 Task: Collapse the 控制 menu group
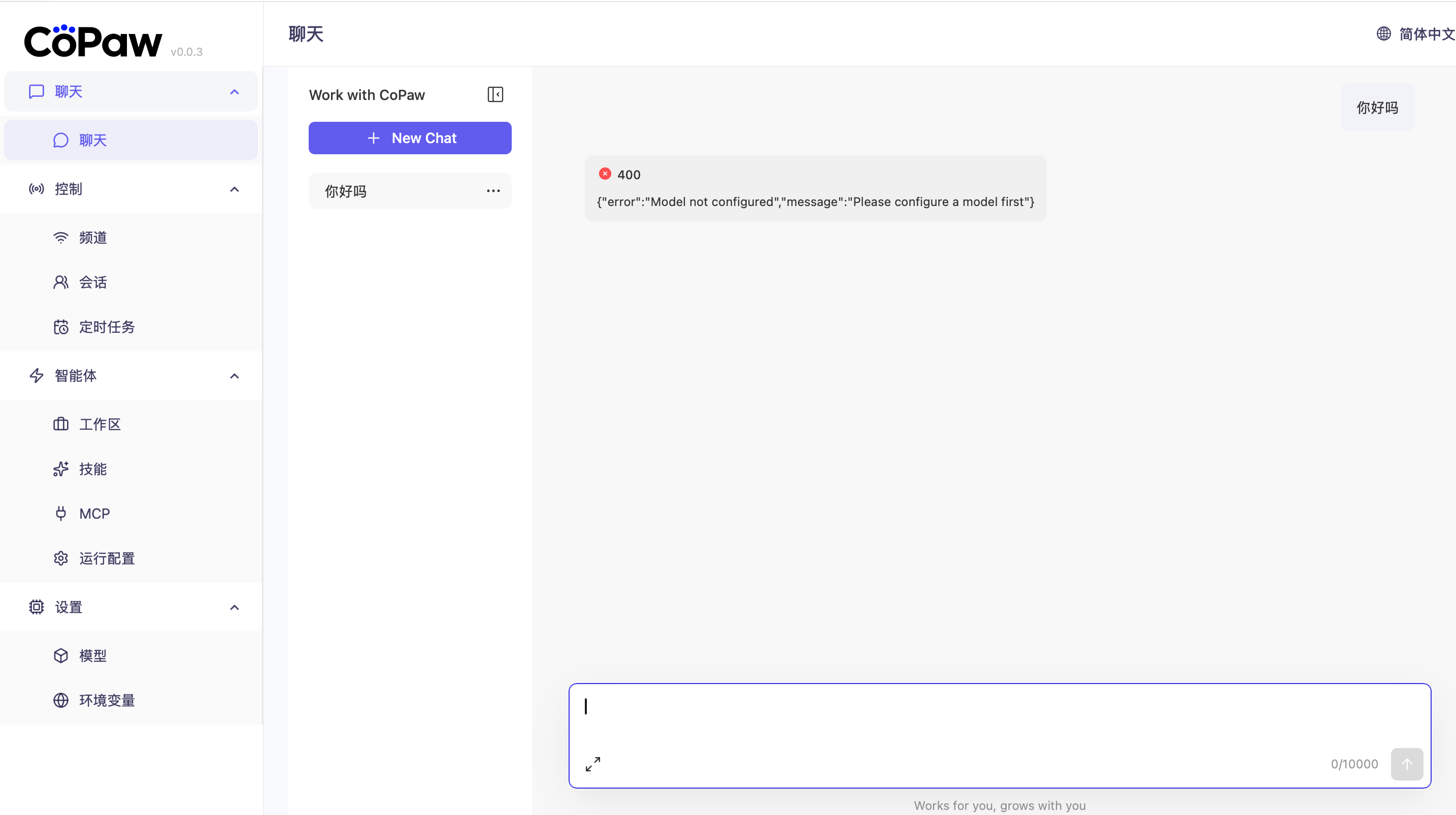[x=235, y=189]
